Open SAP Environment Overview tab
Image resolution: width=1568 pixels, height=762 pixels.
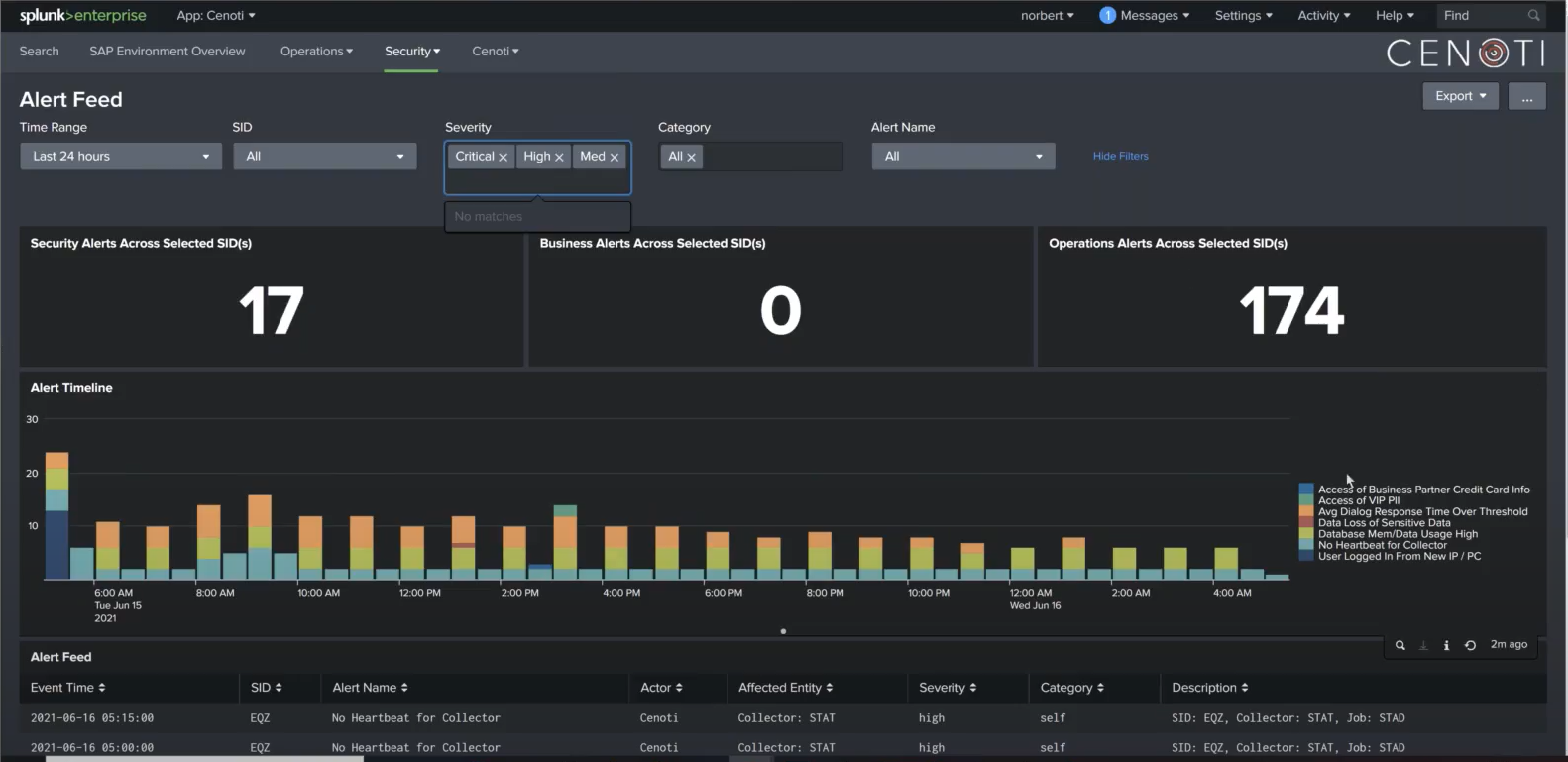click(168, 52)
